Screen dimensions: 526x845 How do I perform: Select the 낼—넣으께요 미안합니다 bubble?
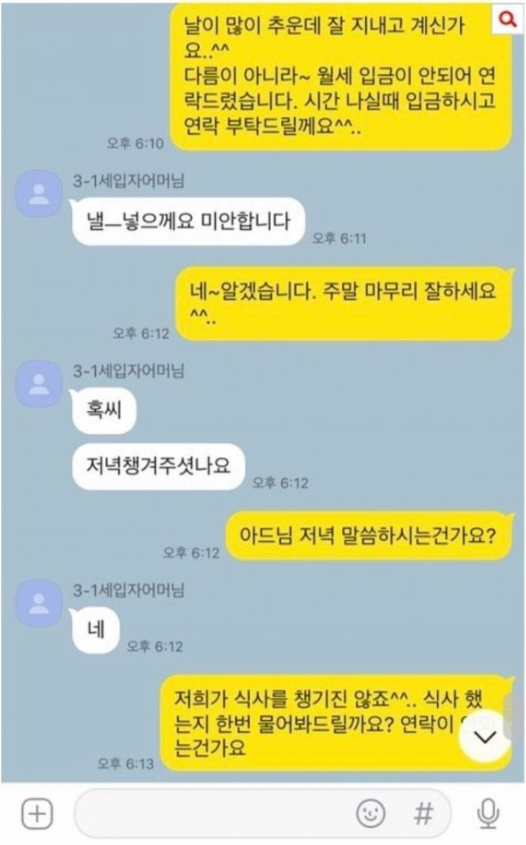tap(188, 221)
